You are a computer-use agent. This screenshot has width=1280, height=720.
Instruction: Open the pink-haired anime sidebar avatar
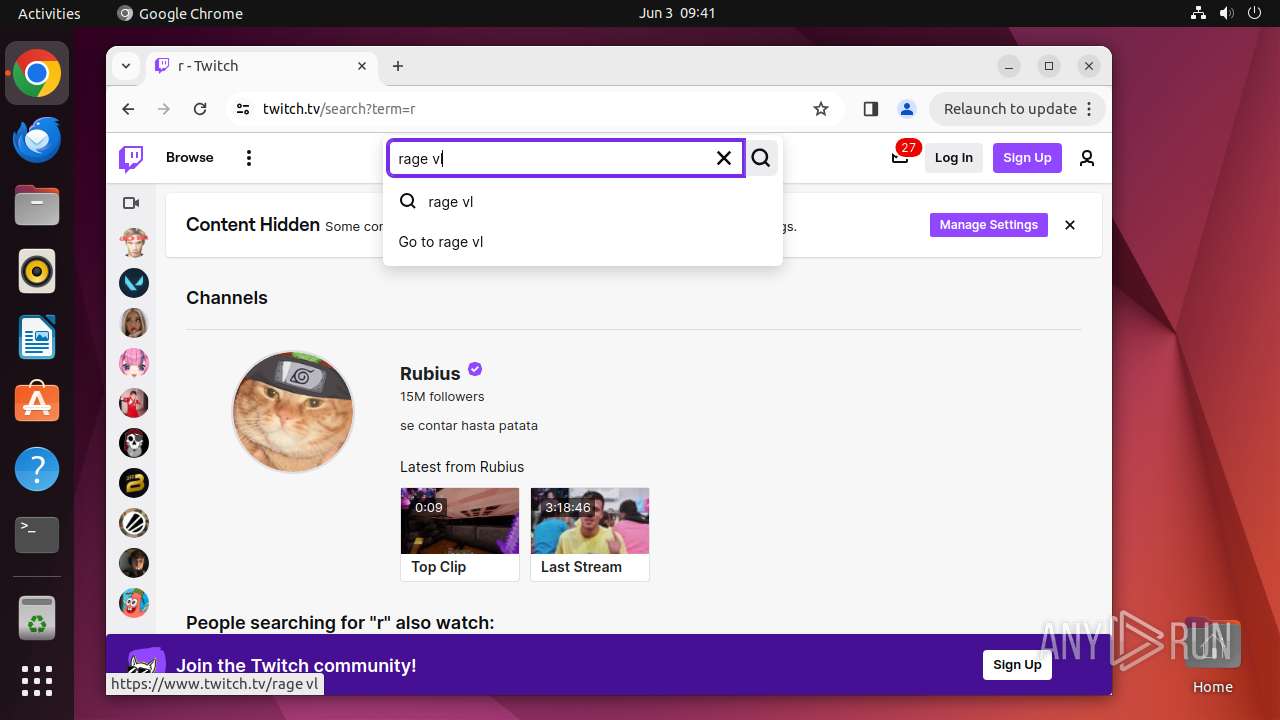(134, 363)
